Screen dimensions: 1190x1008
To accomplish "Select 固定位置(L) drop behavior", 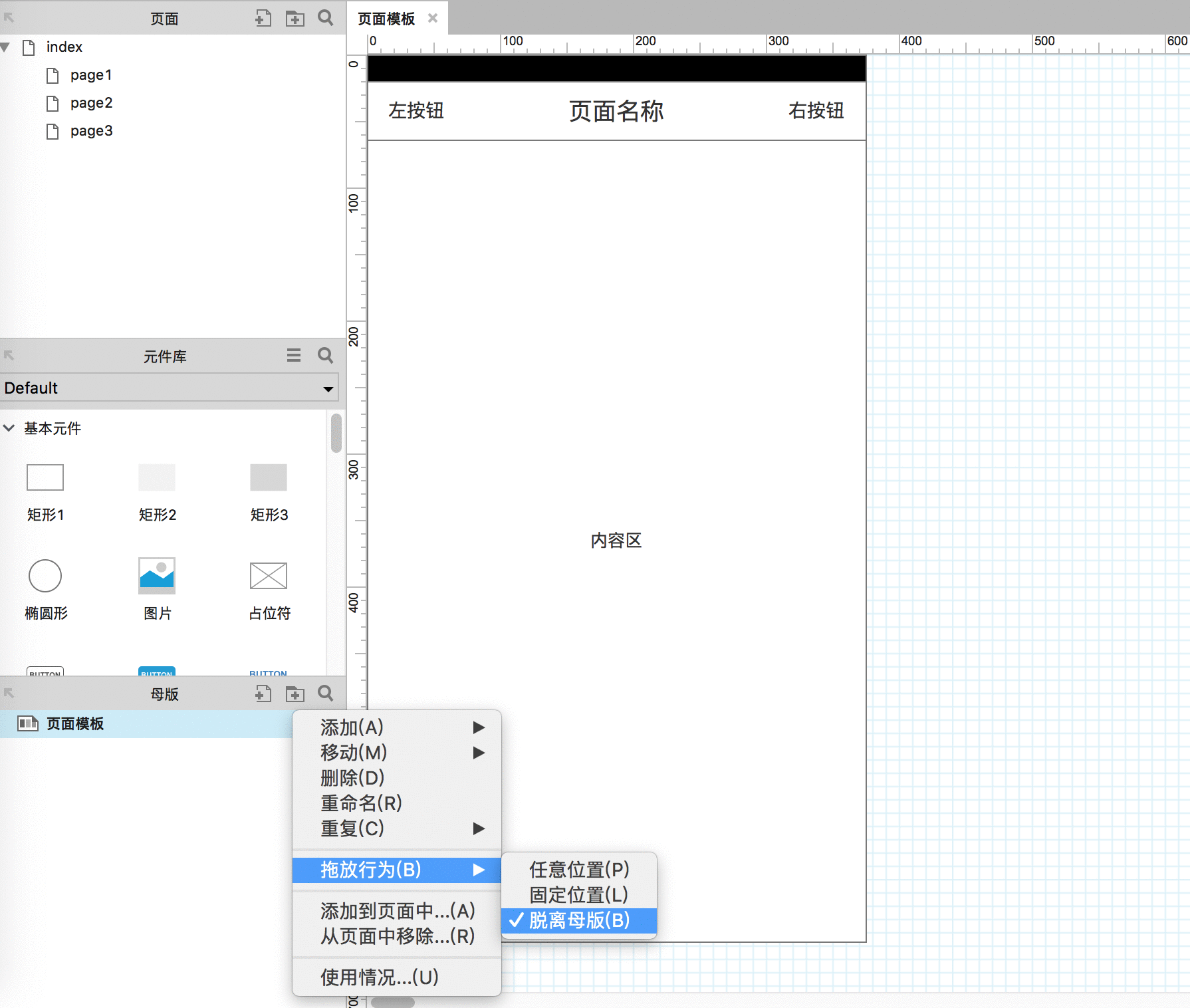I will tap(579, 895).
